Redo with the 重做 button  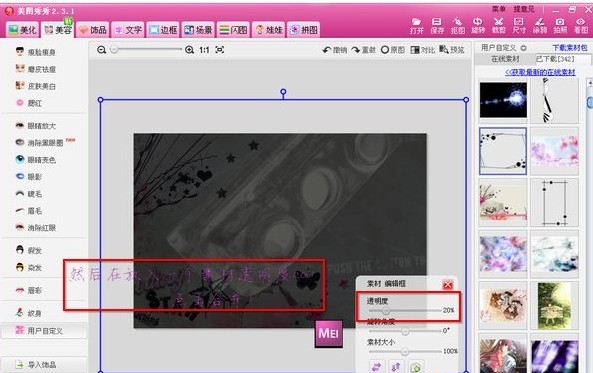click(x=363, y=50)
